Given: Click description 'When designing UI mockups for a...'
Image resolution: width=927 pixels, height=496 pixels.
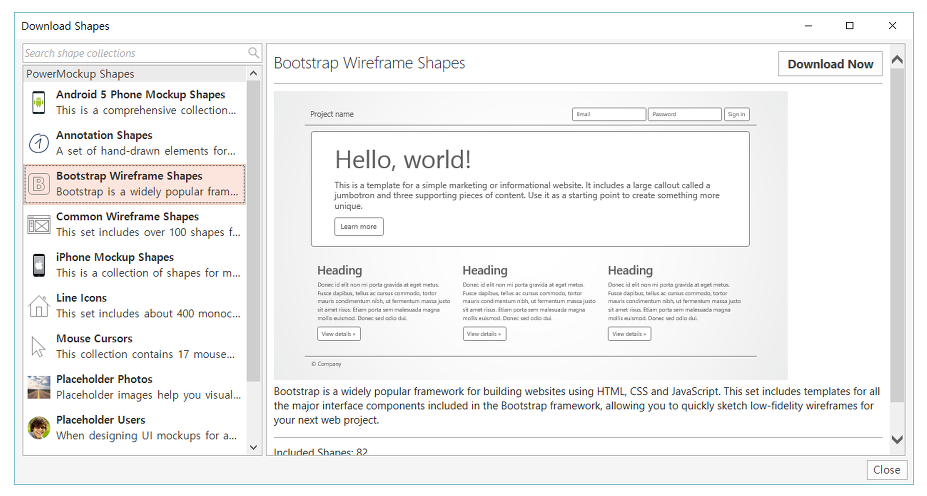Looking at the screenshot, I should (147, 436).
